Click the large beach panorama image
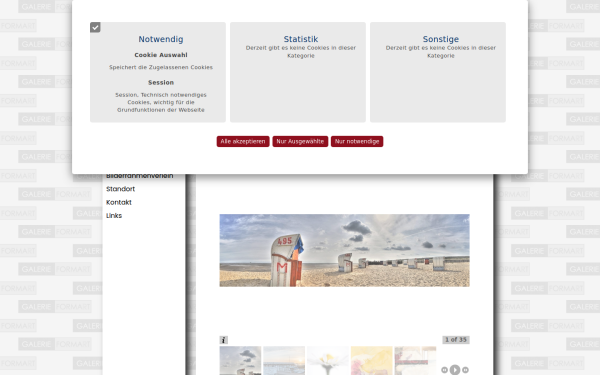The width and height of the screenshot is (600, 375). click(x=344, y=250)
